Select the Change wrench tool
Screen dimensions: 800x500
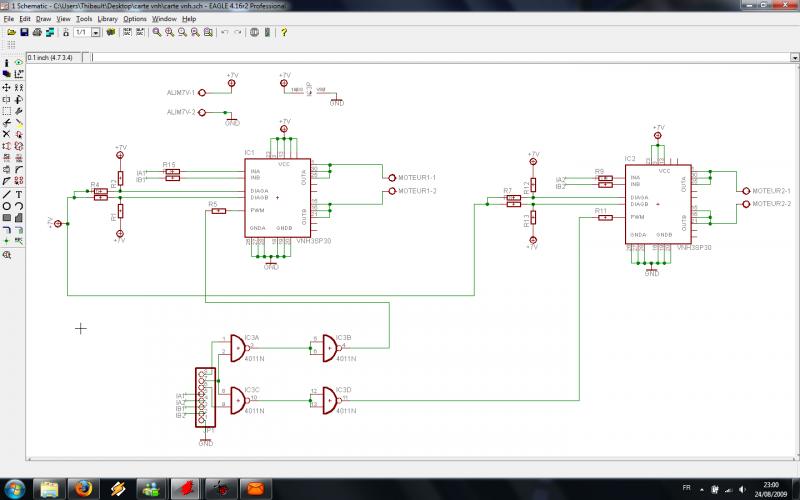[19, 111]
